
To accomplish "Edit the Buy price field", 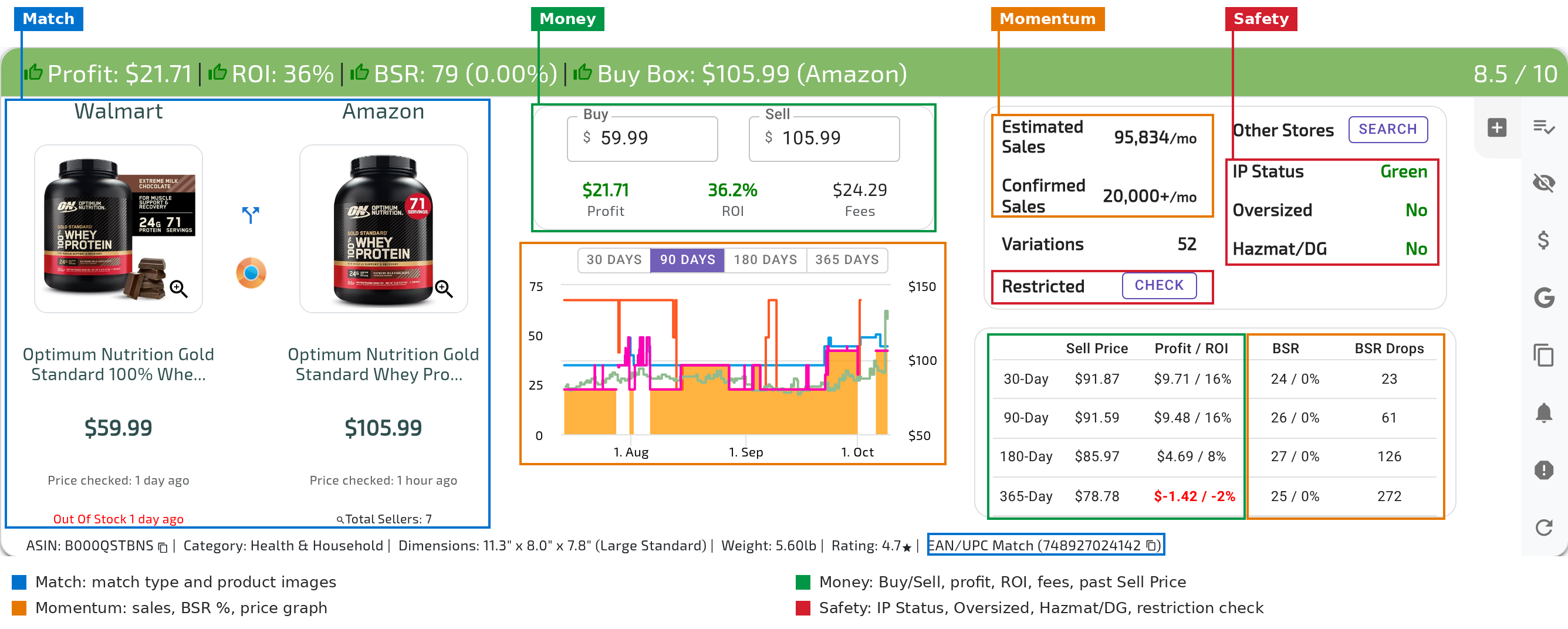I will pos(642,139).
